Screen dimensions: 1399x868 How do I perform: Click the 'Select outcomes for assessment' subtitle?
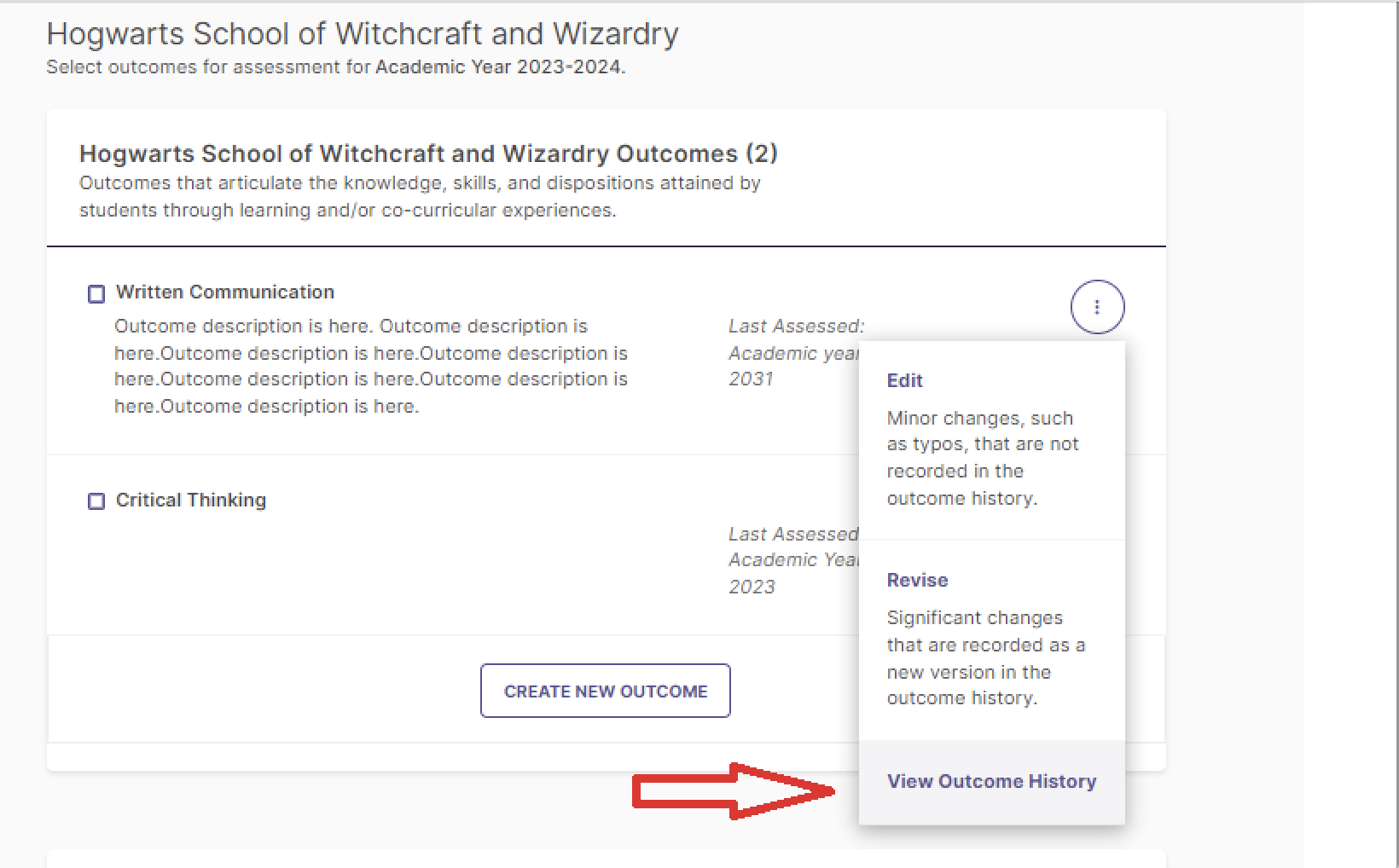pyautogui.click(x=336, y=67)
